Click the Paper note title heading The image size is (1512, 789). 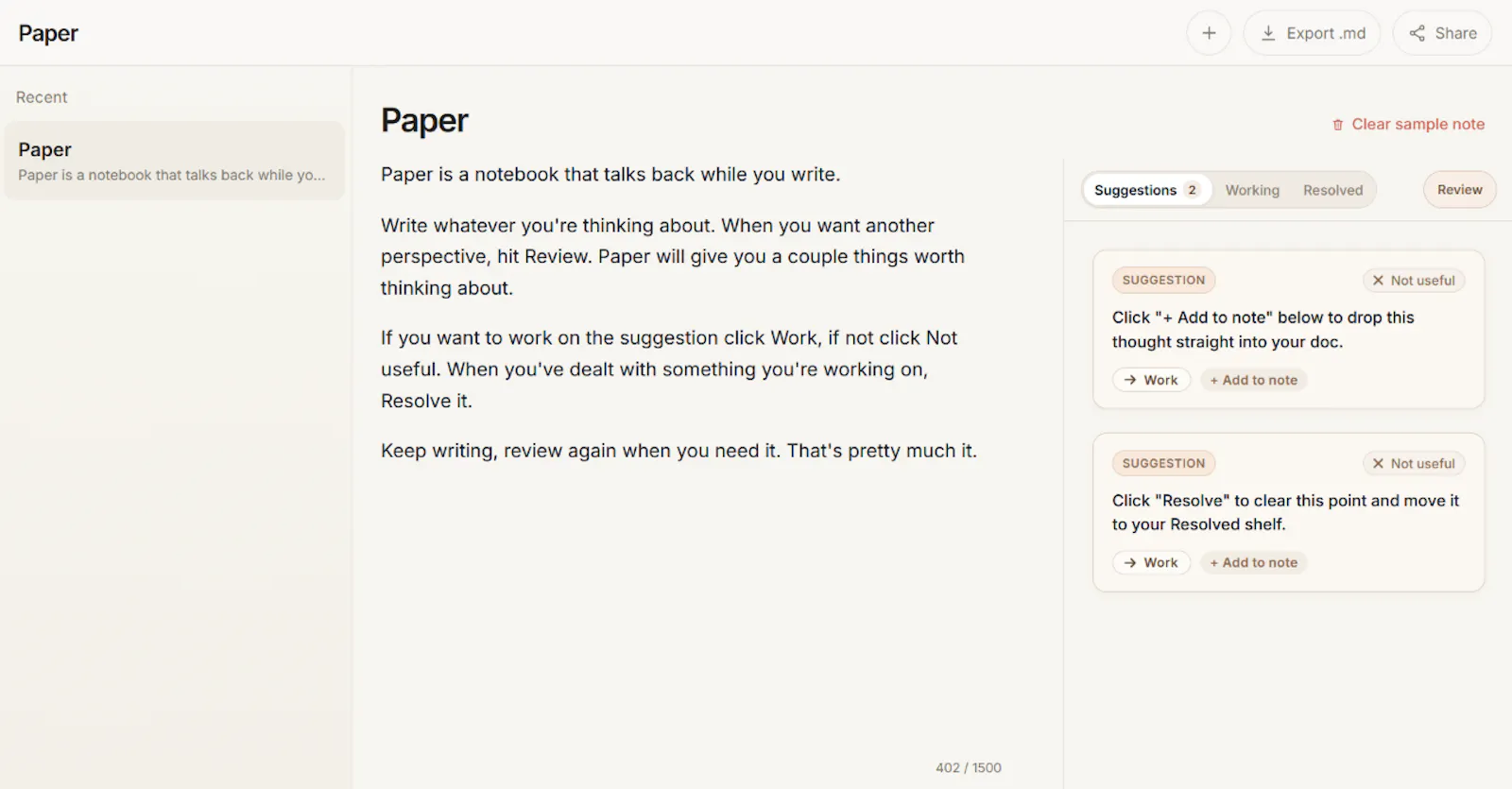(x=424, y=121)
